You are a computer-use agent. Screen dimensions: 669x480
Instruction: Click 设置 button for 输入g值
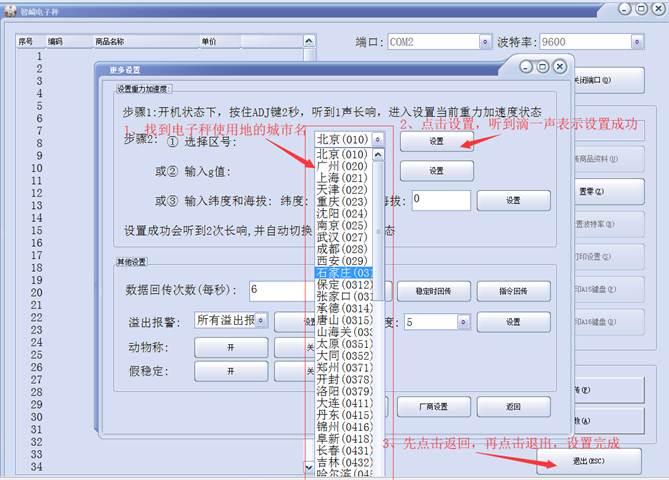click(436, 171)
